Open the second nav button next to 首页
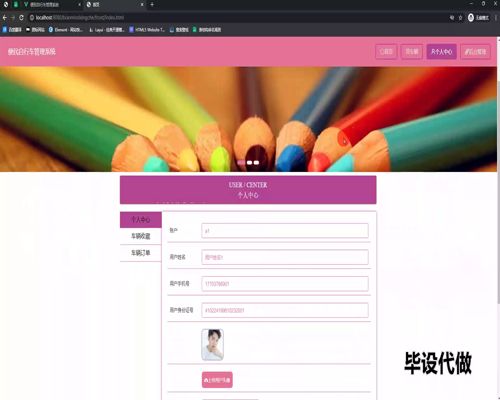Viewport: 500px width, 400px height. 412,52
